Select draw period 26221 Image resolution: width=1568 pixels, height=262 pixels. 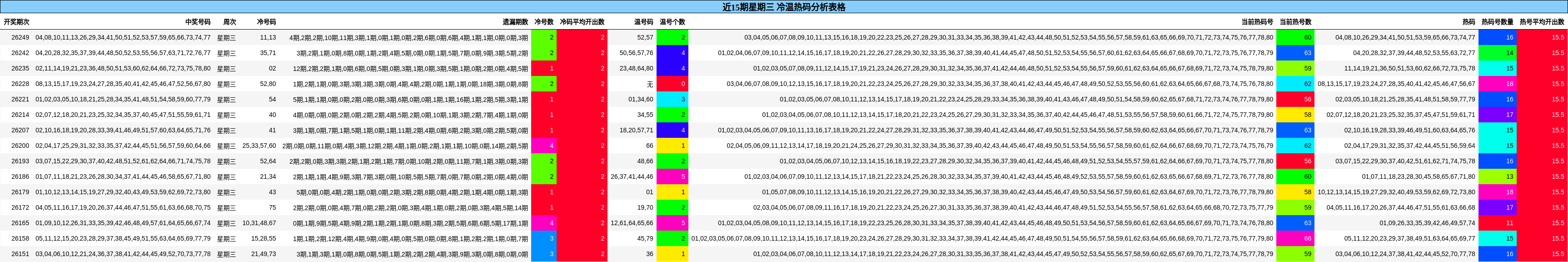point(20,99)
